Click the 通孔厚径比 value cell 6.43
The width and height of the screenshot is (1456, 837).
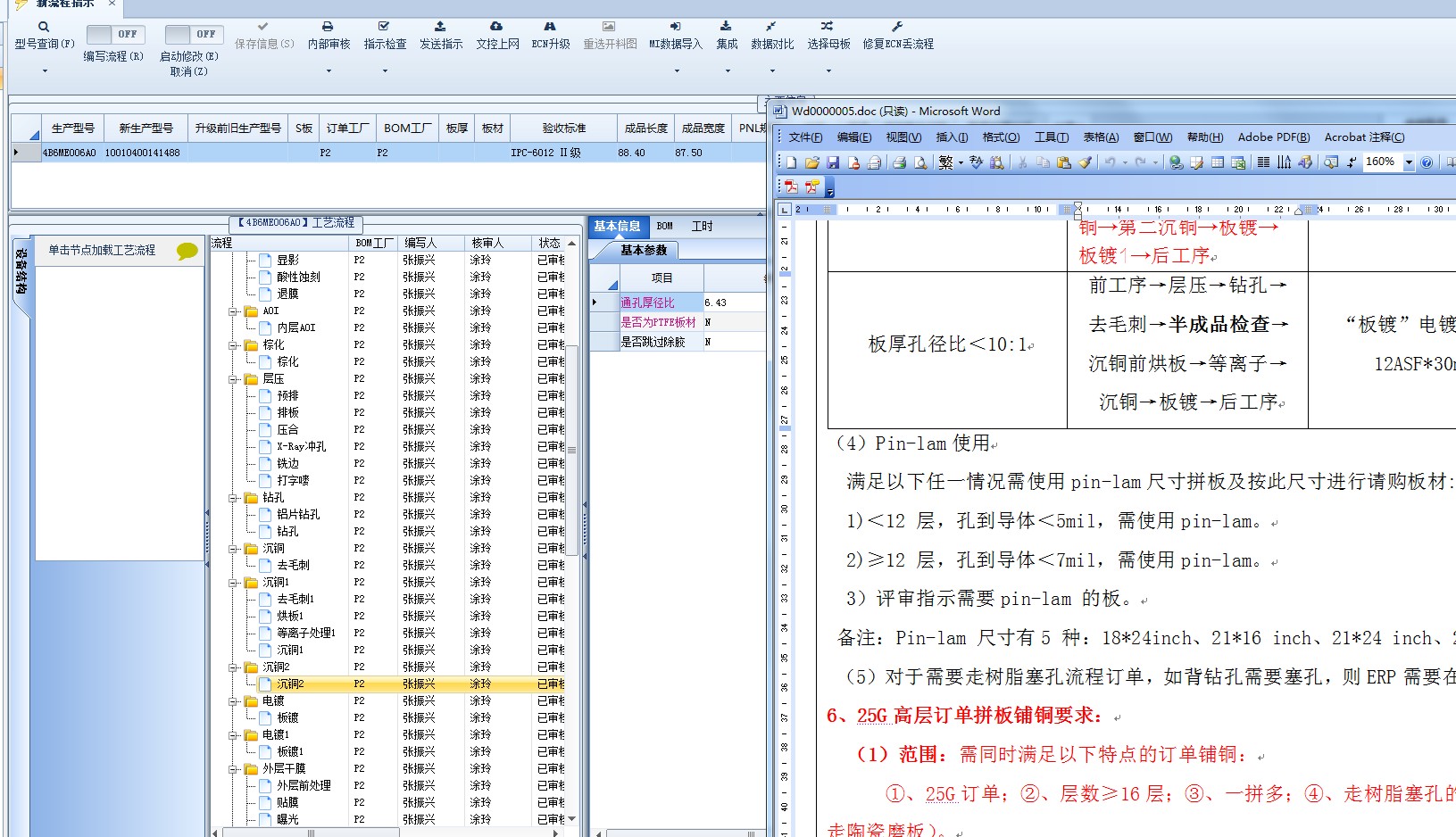(734, 302)
